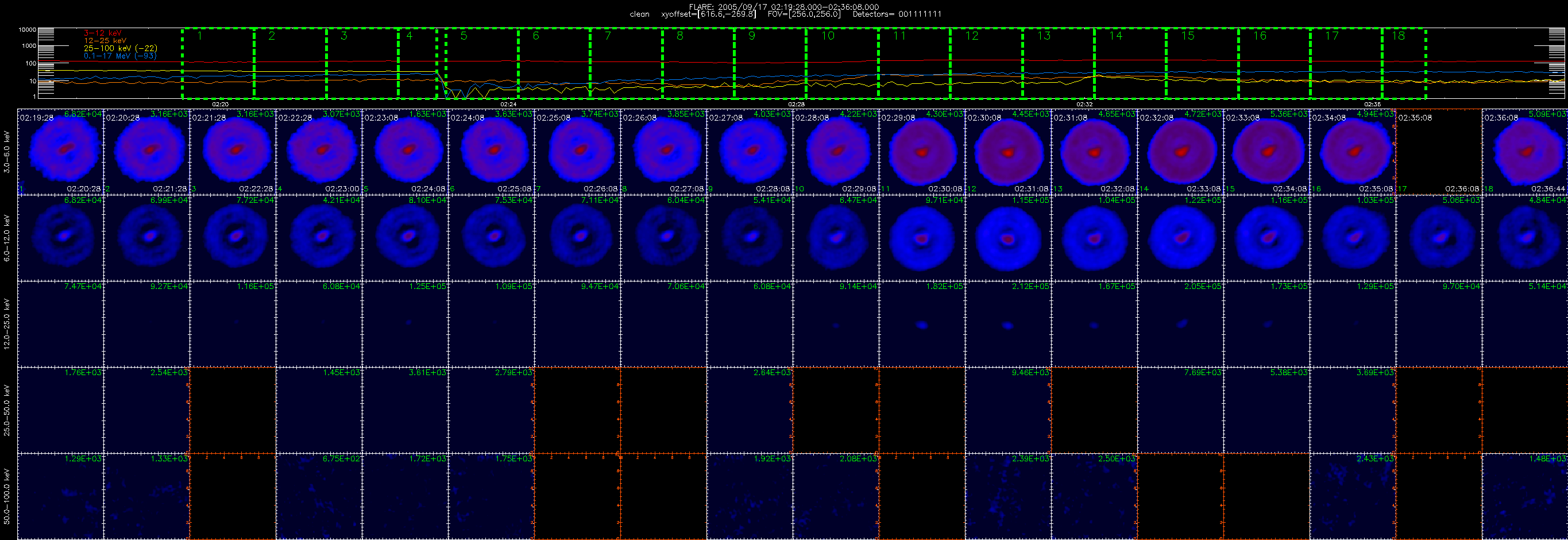Click the 'clean' algorithm label

pos(639,14)
